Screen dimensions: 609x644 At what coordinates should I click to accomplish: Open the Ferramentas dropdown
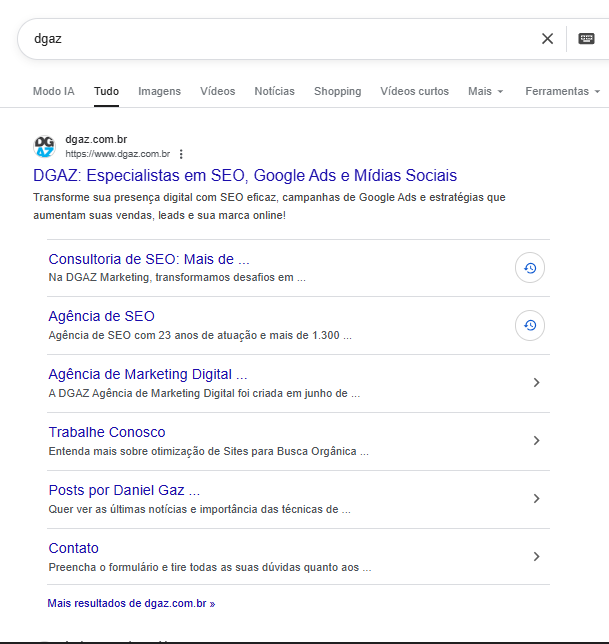pyautogui.click(x=563, y=91)
